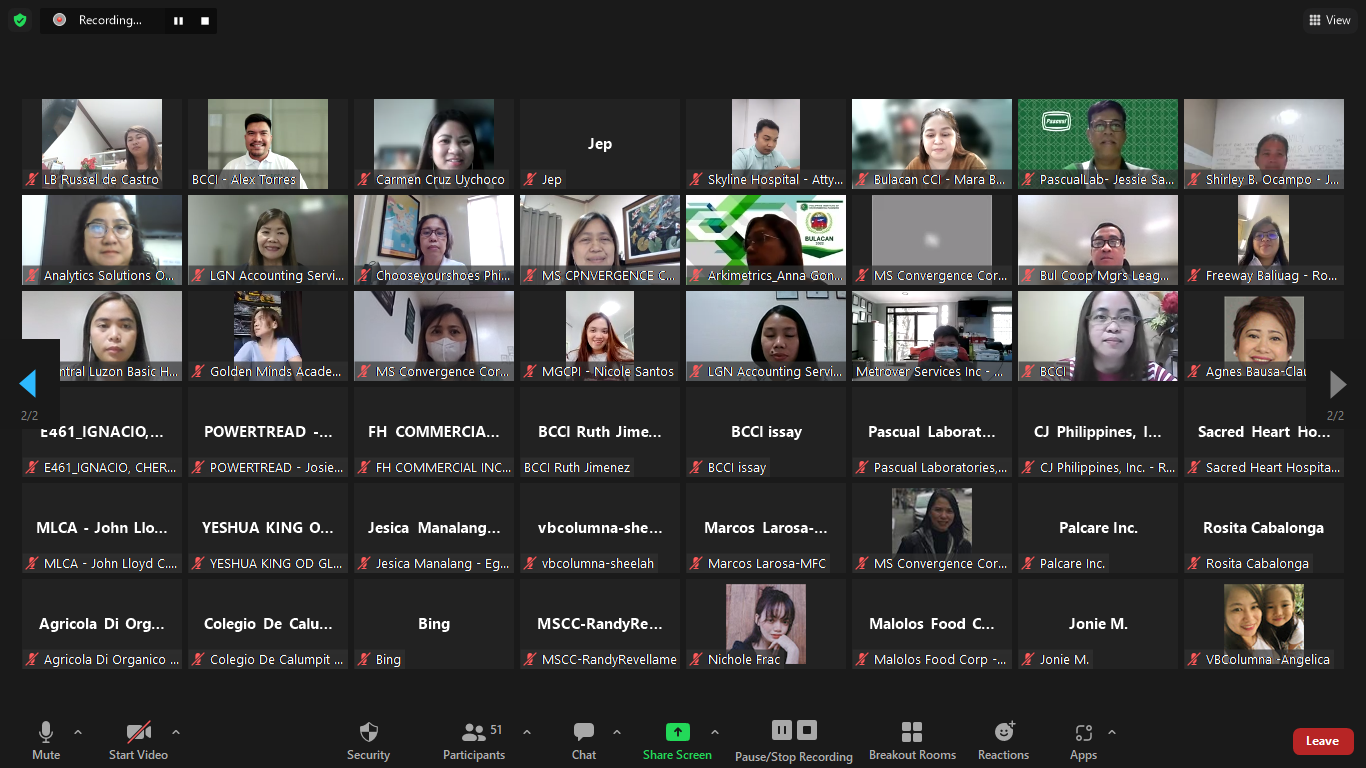This screenshot has width=1366, height=768.
Task: Select Bul Coop Mgrs League video tile
Action: (x=1098, y=240)
